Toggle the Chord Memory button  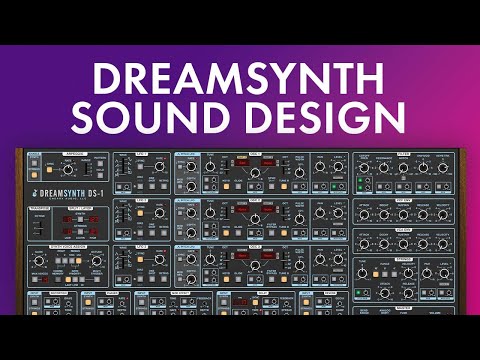[x=58, y=279]
